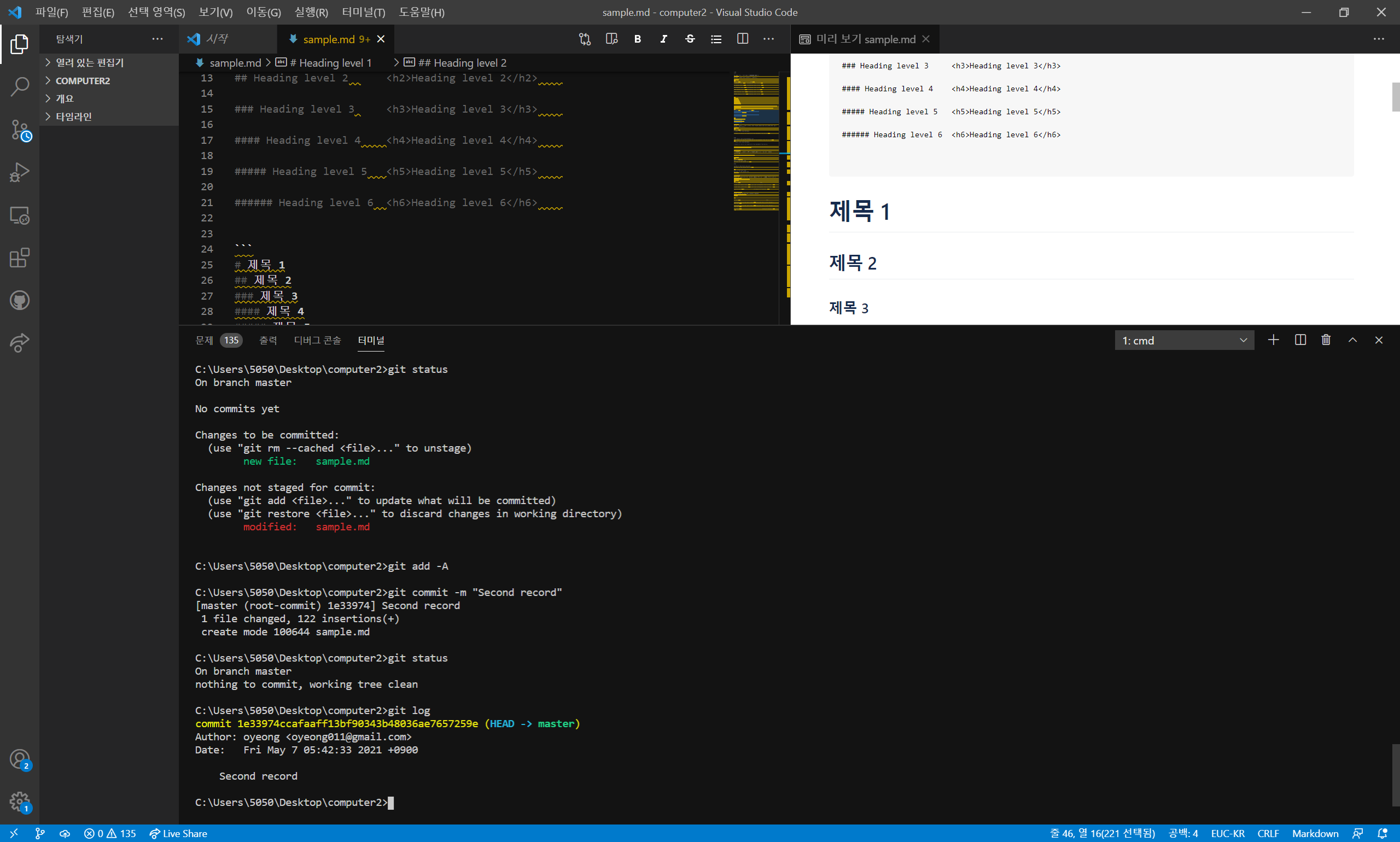
Task: Click Live Share in status bar
Action: pos(178,833)
